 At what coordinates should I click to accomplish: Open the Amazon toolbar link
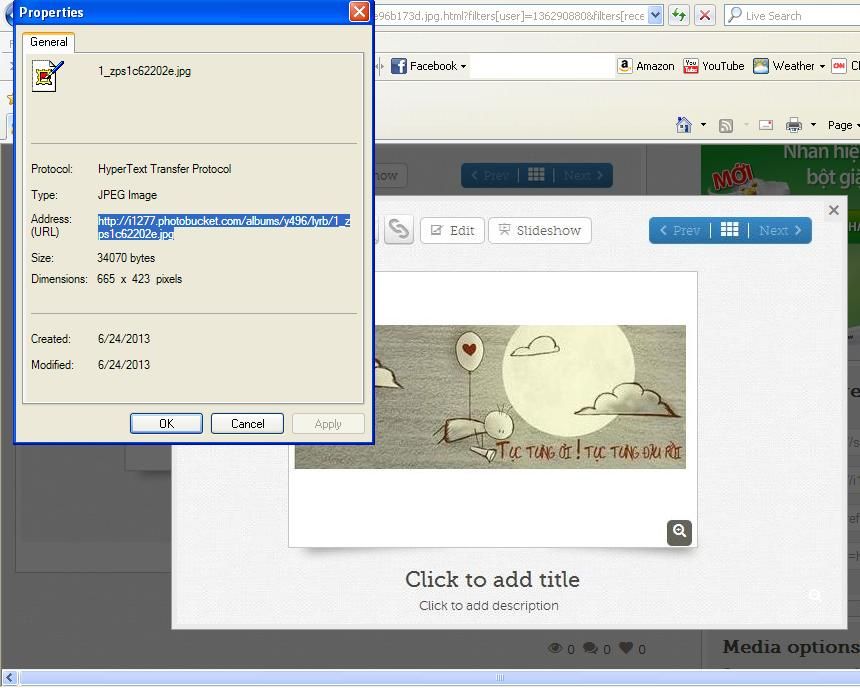[x=646, y=66]
